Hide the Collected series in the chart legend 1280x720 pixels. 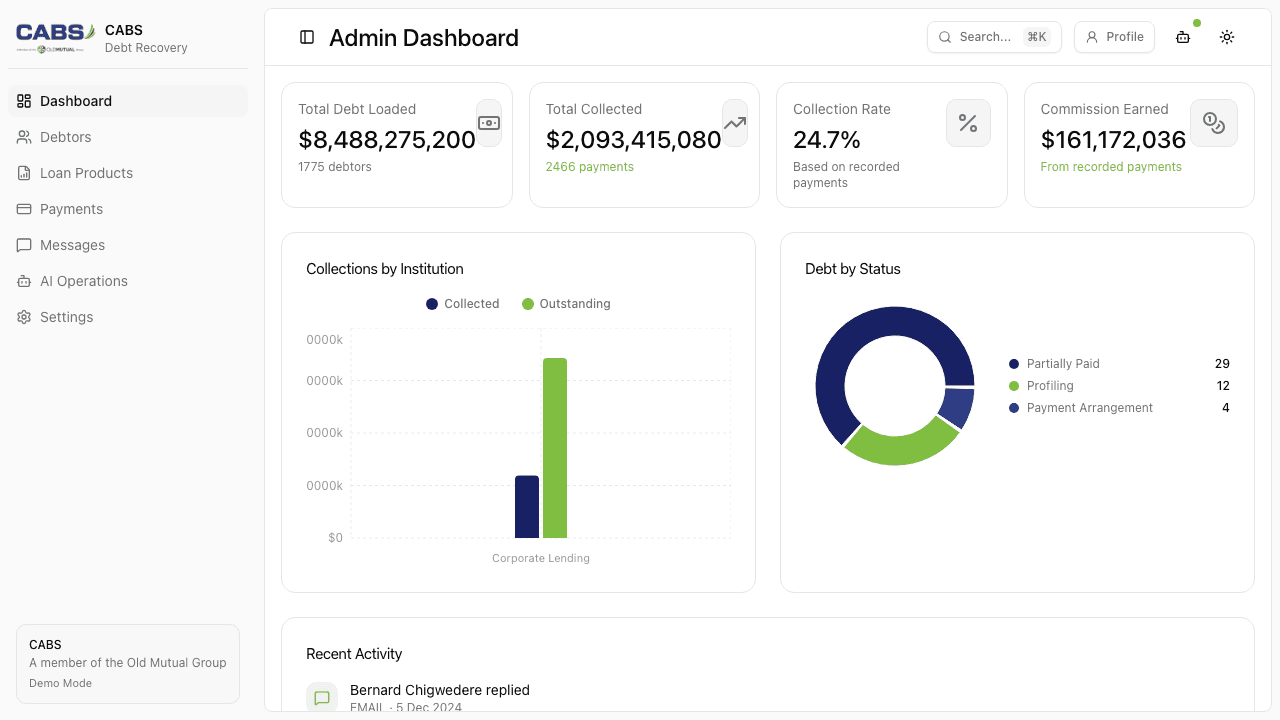tap(462, 303)
